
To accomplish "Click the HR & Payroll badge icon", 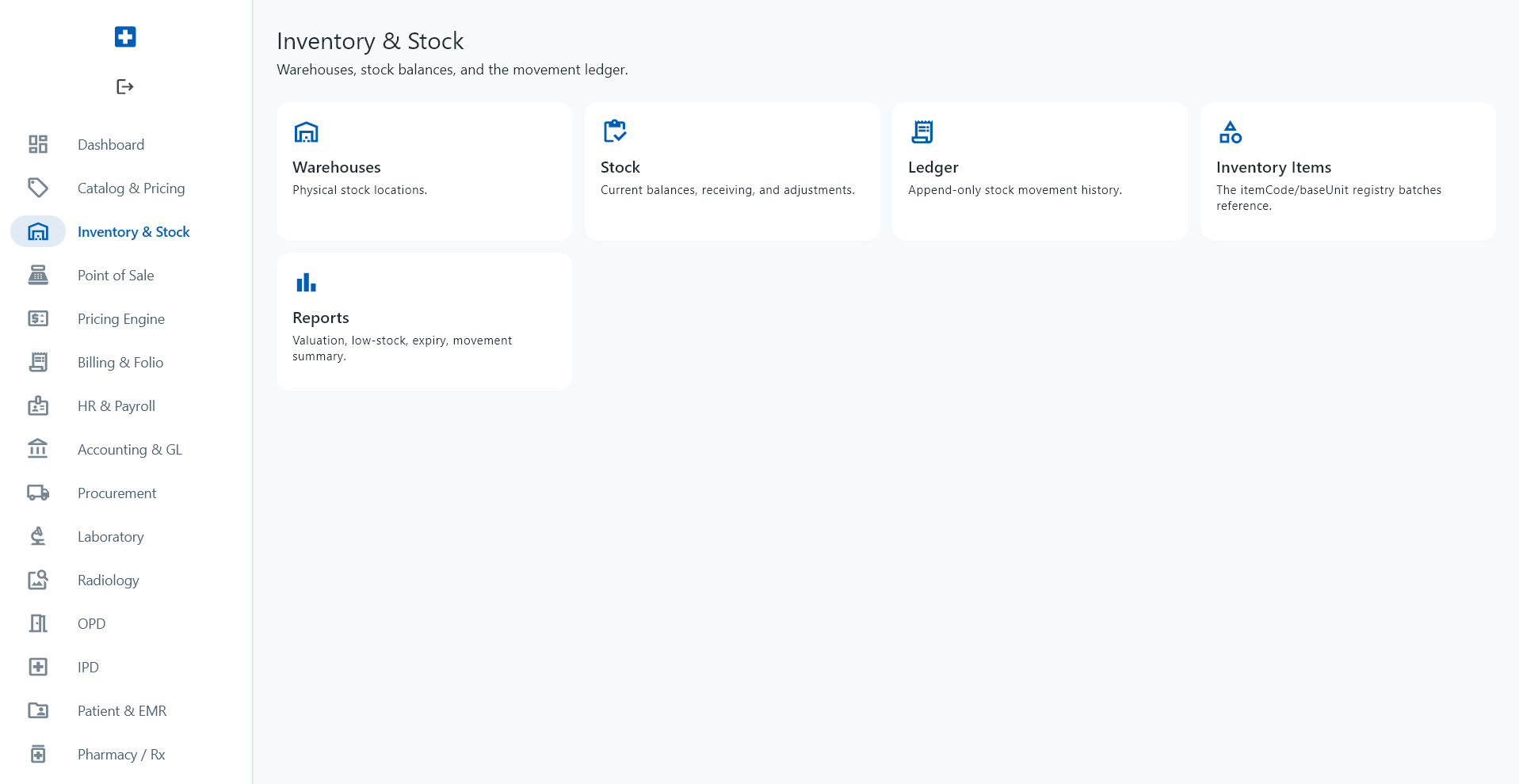I will pyautogui.click(x=38, y=405).
